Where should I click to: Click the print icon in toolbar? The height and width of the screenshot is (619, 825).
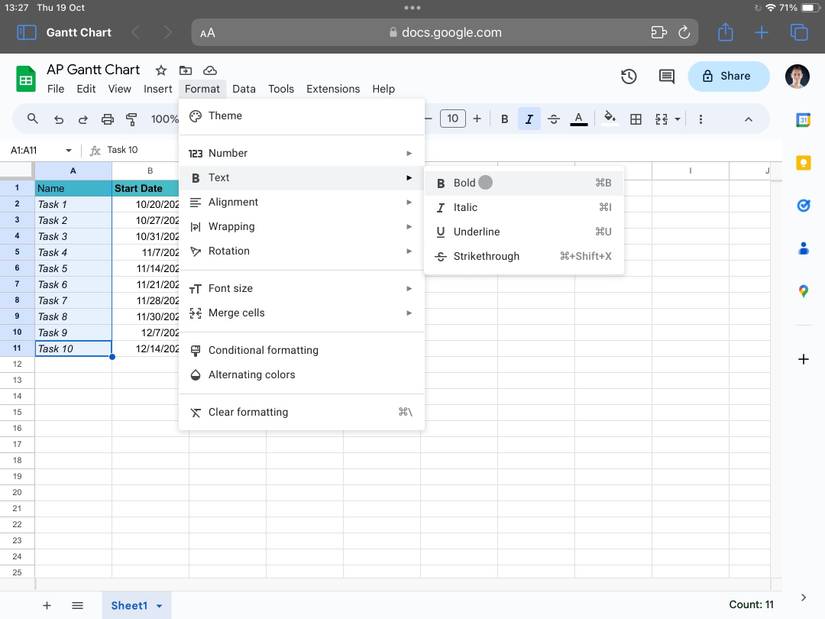click(108, 119)
